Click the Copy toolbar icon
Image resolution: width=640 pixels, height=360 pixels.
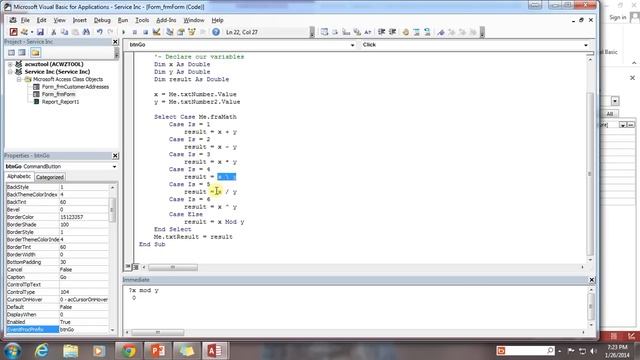[64, 32]
